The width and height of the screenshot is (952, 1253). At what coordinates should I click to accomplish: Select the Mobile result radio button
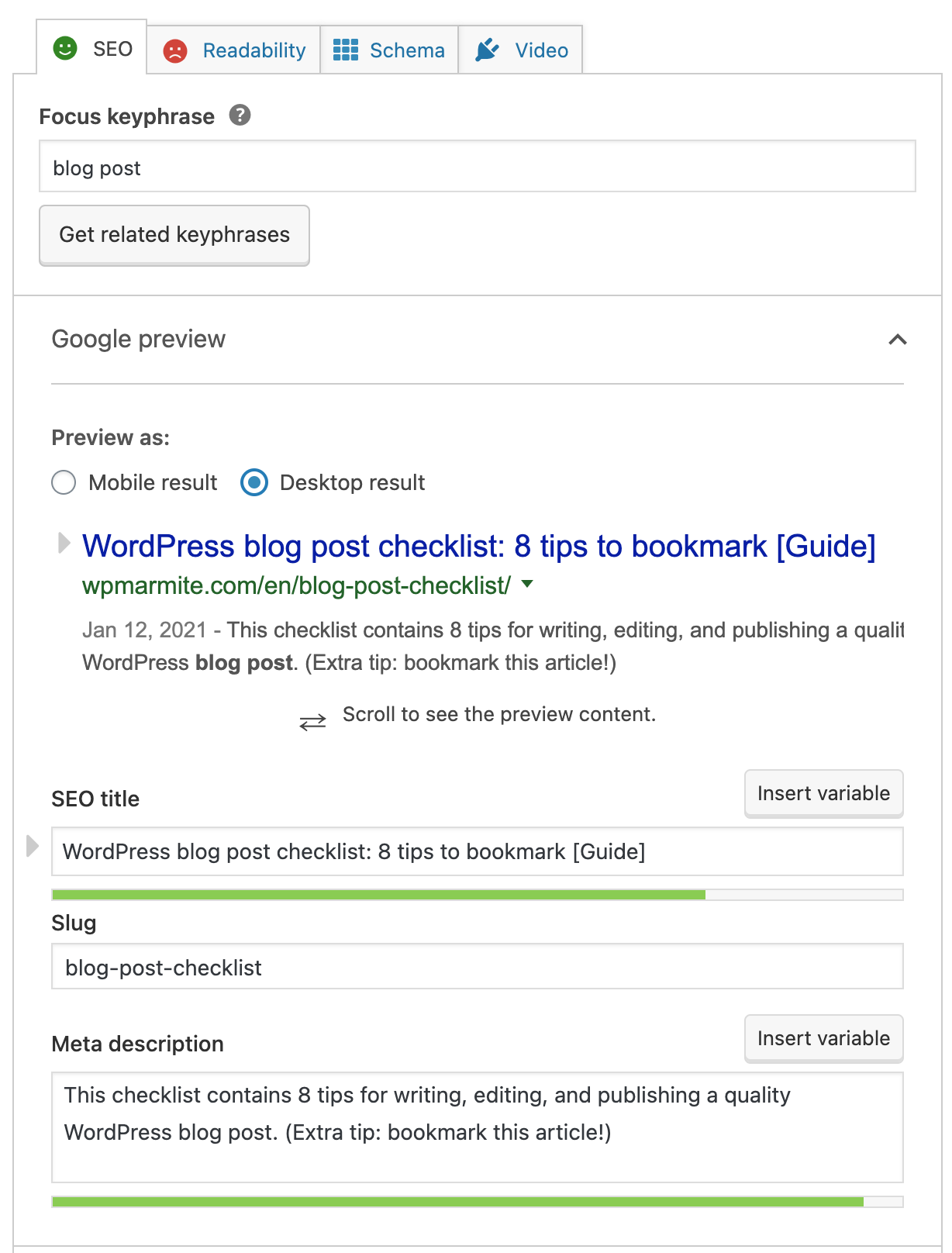point(64,482)
